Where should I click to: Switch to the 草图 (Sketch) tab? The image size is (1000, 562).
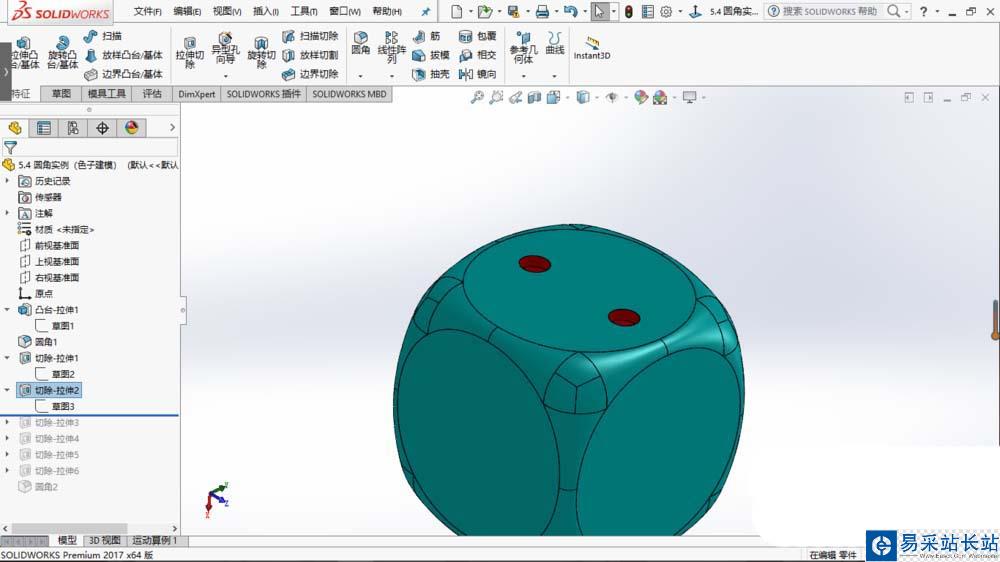click(x=61, y=94)
